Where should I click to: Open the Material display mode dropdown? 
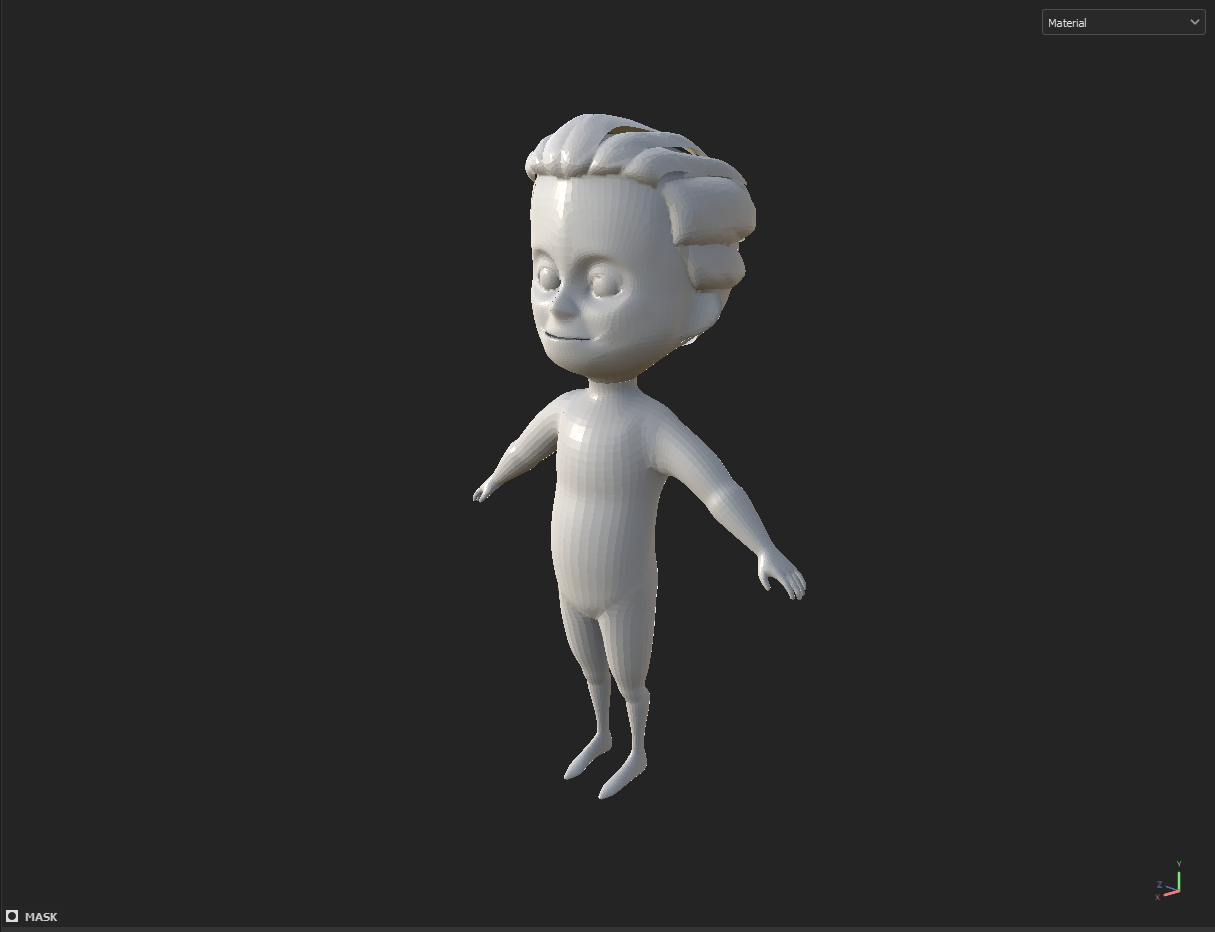1115,22
